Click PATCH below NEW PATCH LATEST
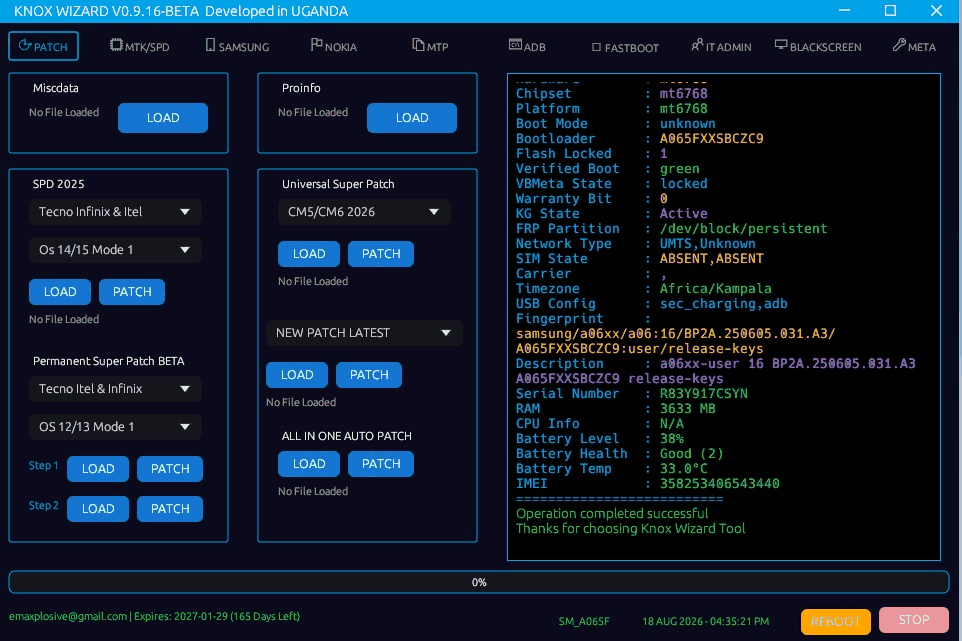 [369, 375]
